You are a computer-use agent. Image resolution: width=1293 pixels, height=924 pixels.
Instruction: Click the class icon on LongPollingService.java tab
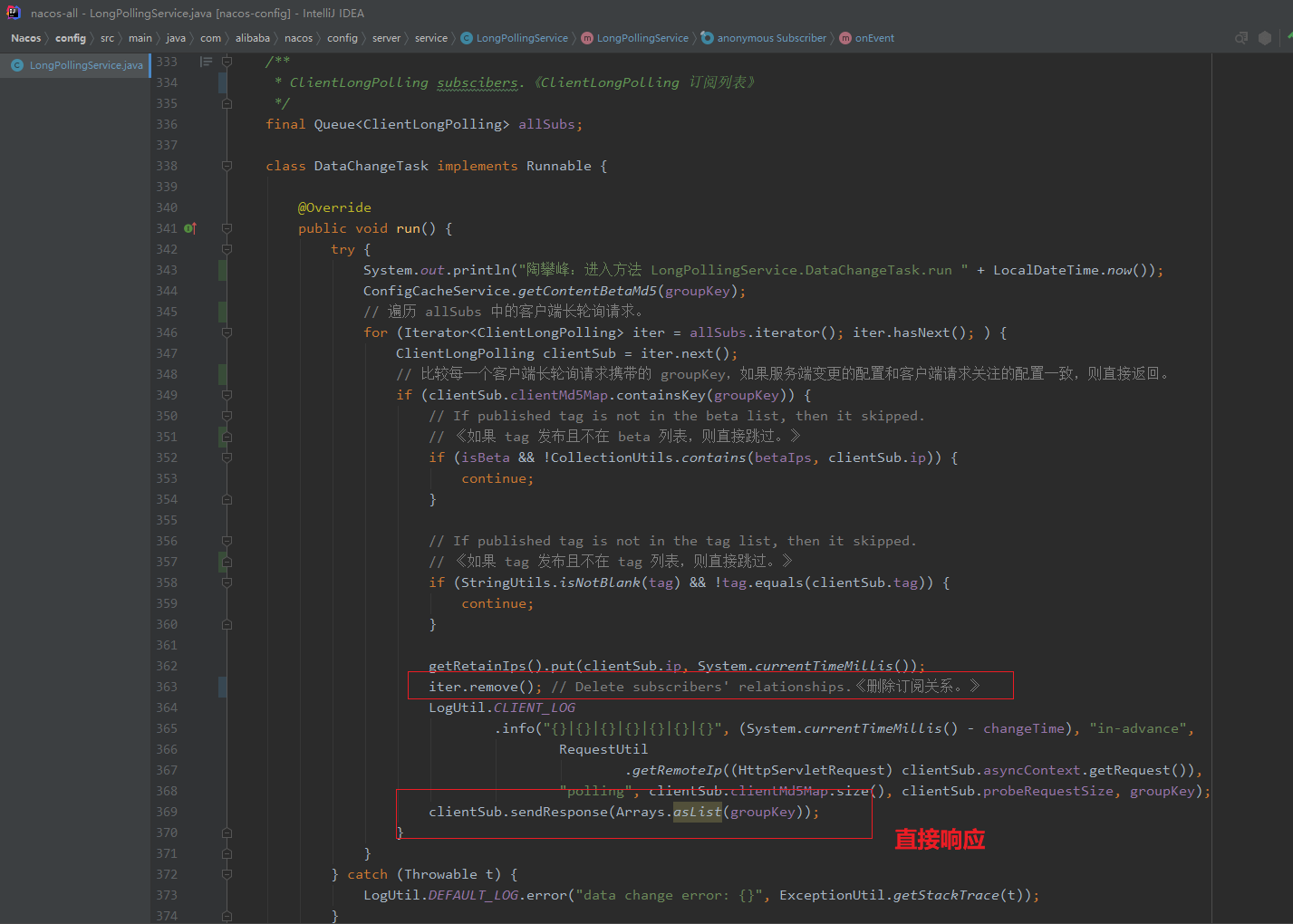pos(17,65)
